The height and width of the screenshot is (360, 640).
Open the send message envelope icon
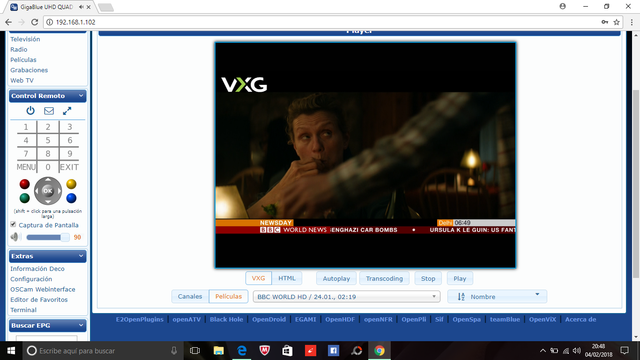coord(49,111)
